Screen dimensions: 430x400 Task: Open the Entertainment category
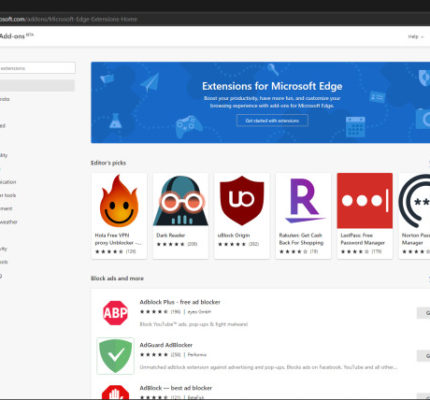tap(6, 209)
